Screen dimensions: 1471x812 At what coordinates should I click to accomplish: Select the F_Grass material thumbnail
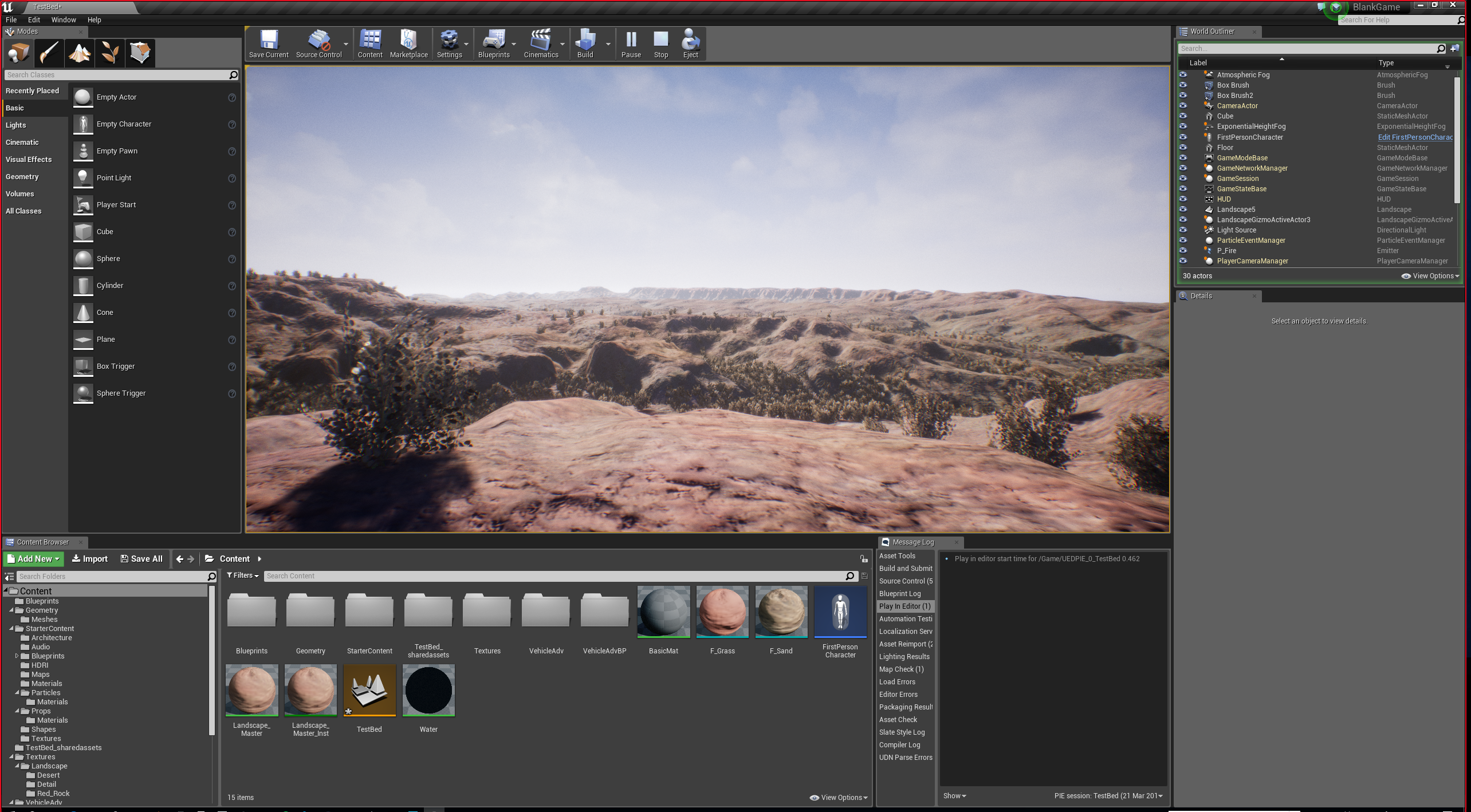722,612
